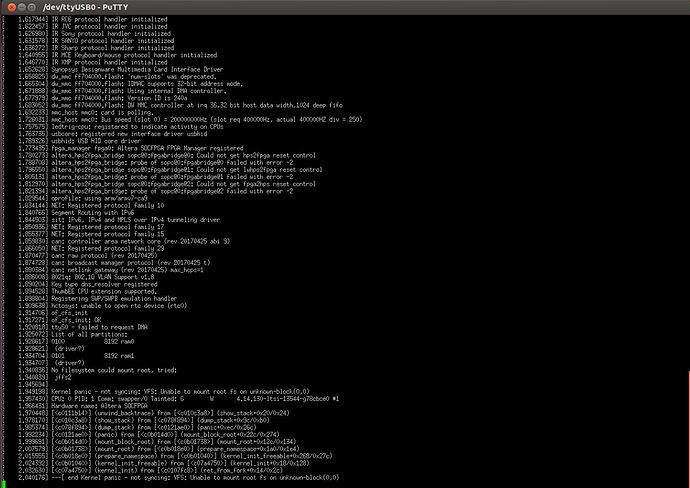Click the 'List of all partitions:' line

point(89,334)
